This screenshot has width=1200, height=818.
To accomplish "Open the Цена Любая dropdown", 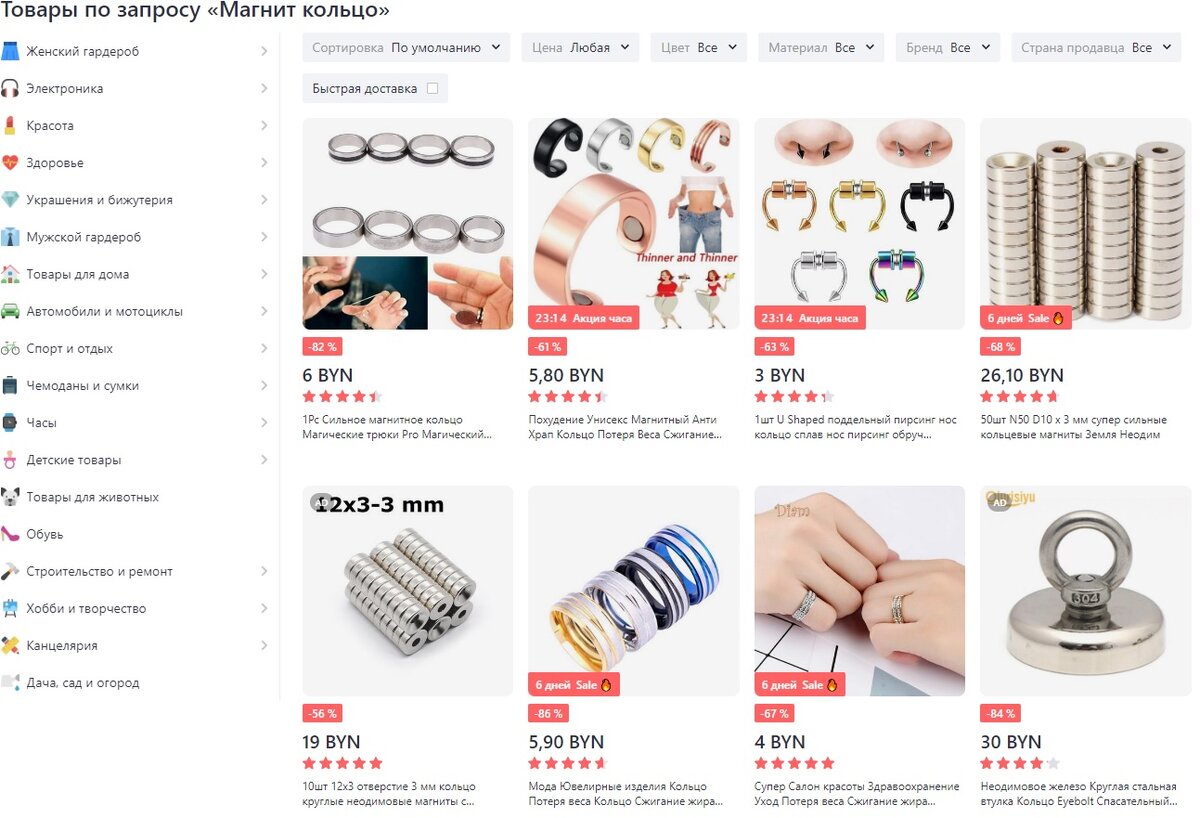I will tap(580, 47).
